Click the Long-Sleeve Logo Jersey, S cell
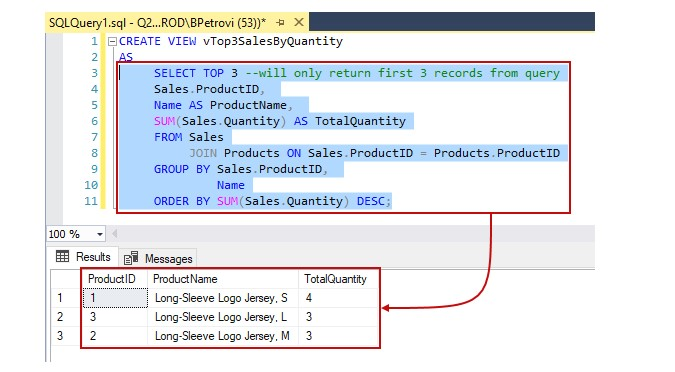Image resolution: width=675 pixels, height=372 pixels. point(223,298)
